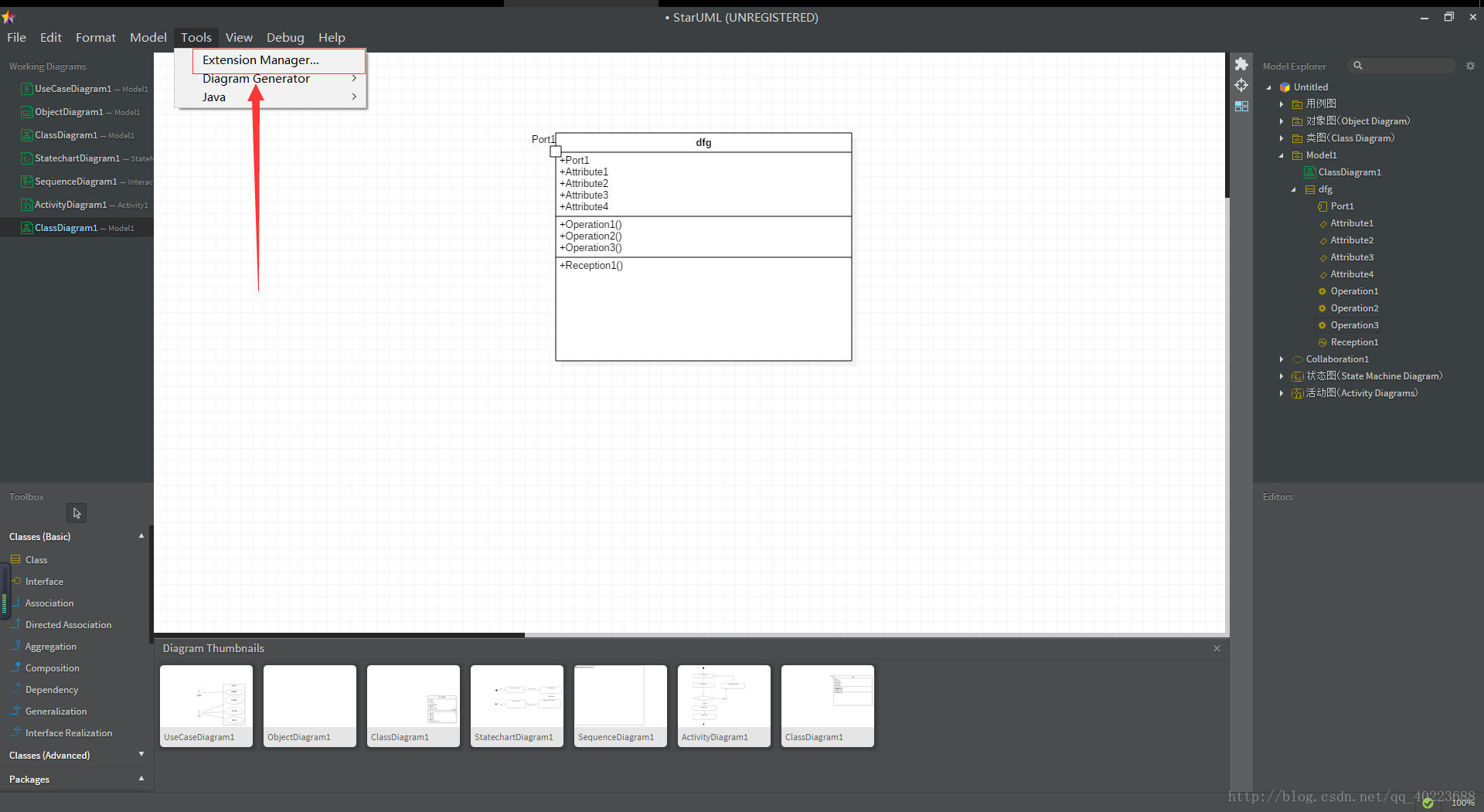Click the navigator crosshair icon in sidebar
The image size is (1484, 812).
click(1241, 85)
